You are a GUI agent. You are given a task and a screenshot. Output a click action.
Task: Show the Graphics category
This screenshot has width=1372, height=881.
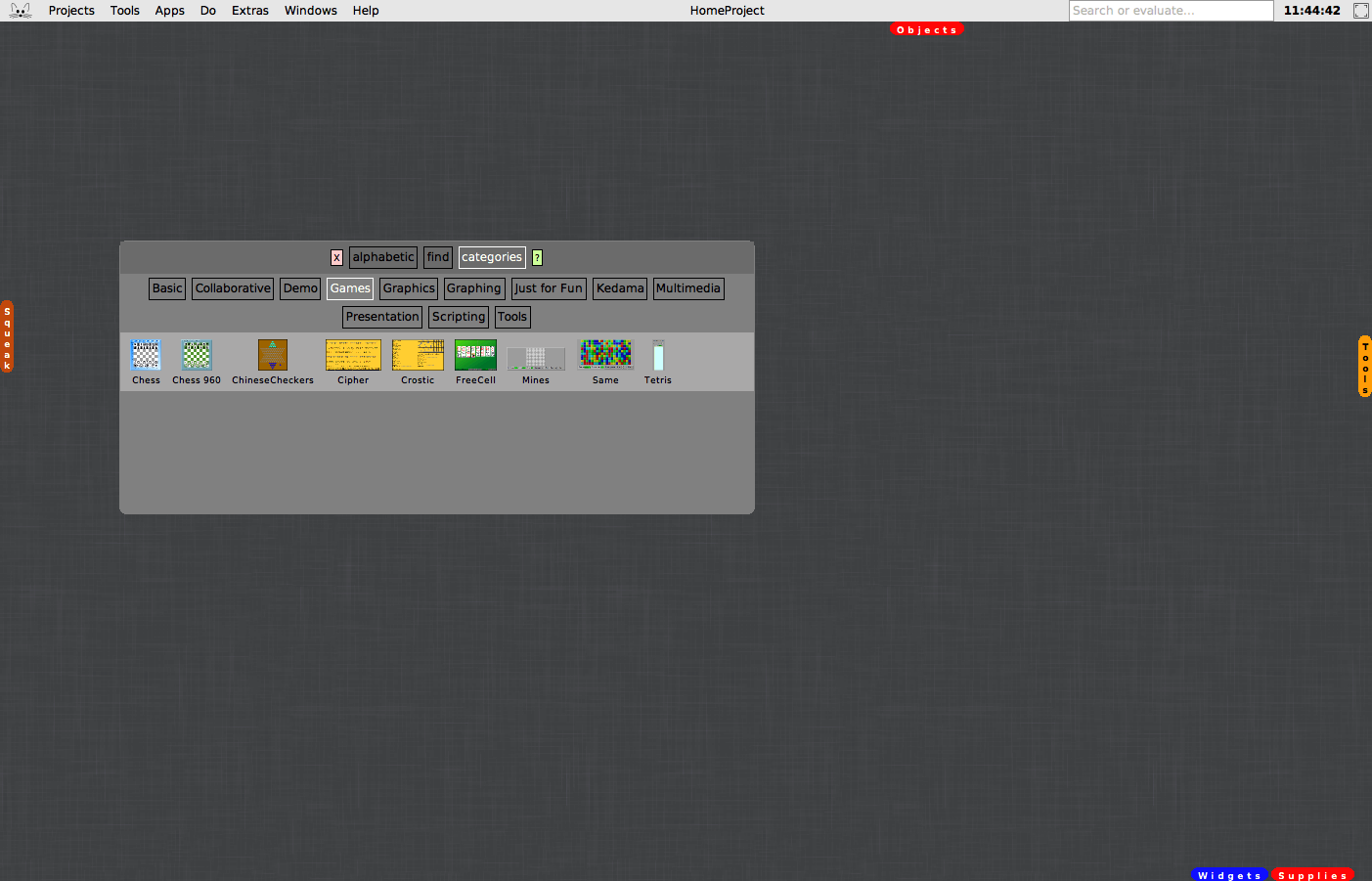(x=409, y=288)
